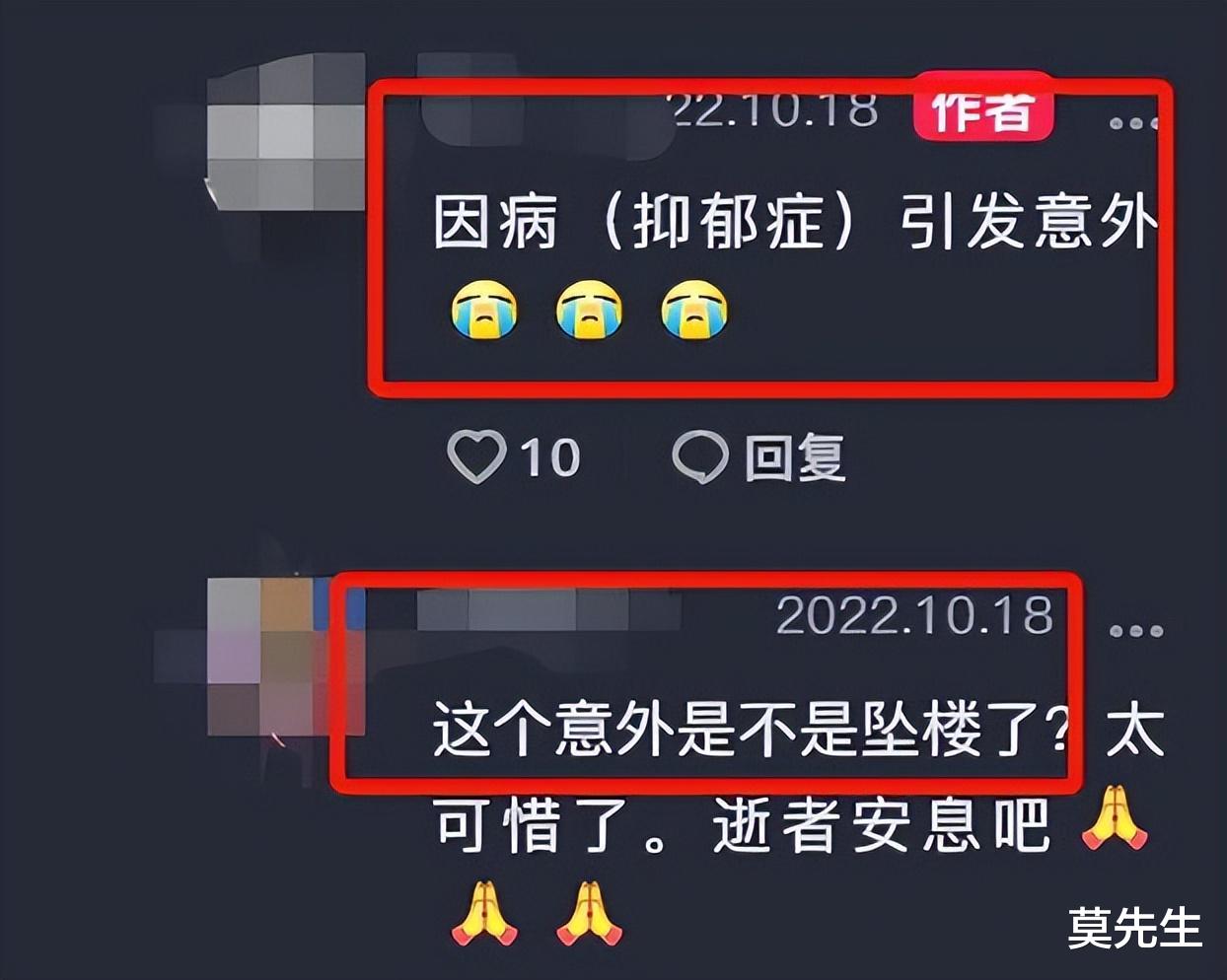
Task: Click the middle crying face emoji
Action: point(589,311)
